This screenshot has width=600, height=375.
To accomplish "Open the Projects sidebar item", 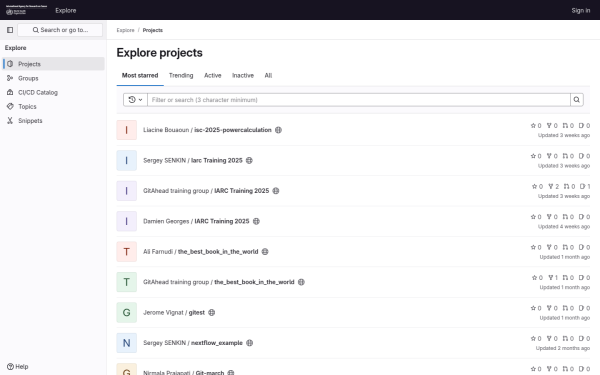I will coord(53,64).
